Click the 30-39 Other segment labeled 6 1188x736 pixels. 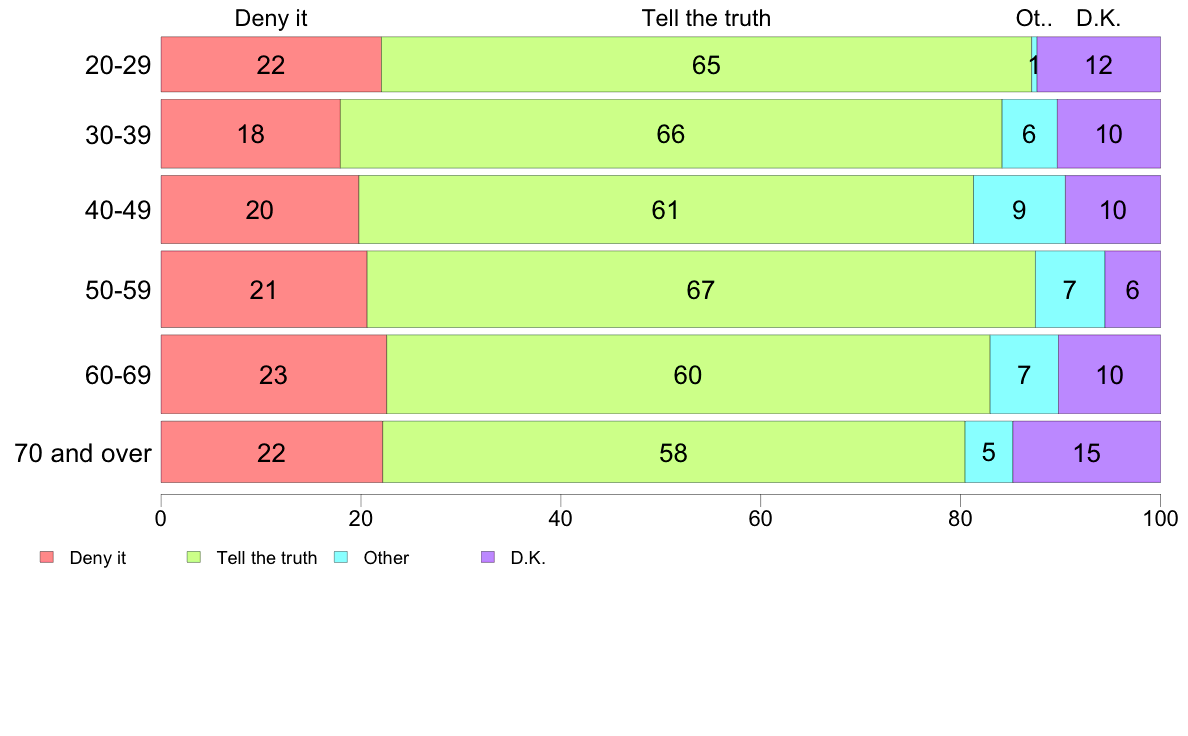[x=1029, y=133]
